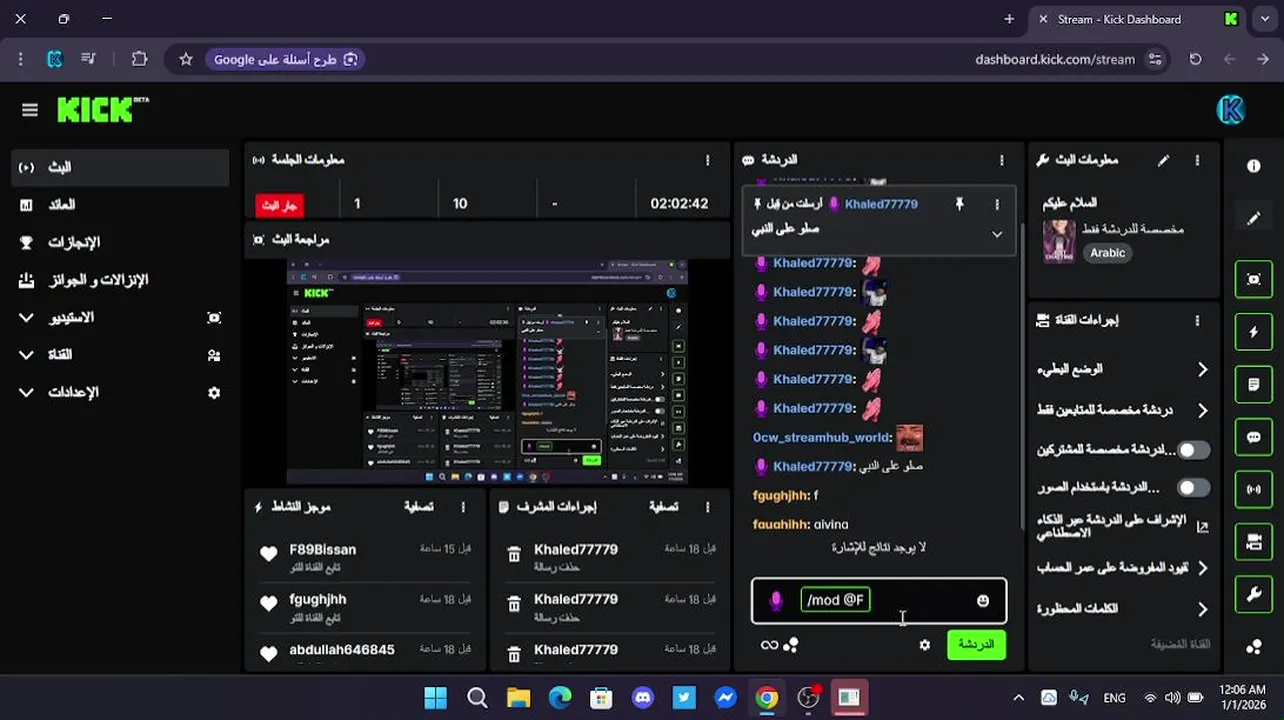This screenshot has height=720, width=1284.
Task: Toggle chat bubble widget in right toolbar
Action: pyautogui.click(x=1253, y=437)
